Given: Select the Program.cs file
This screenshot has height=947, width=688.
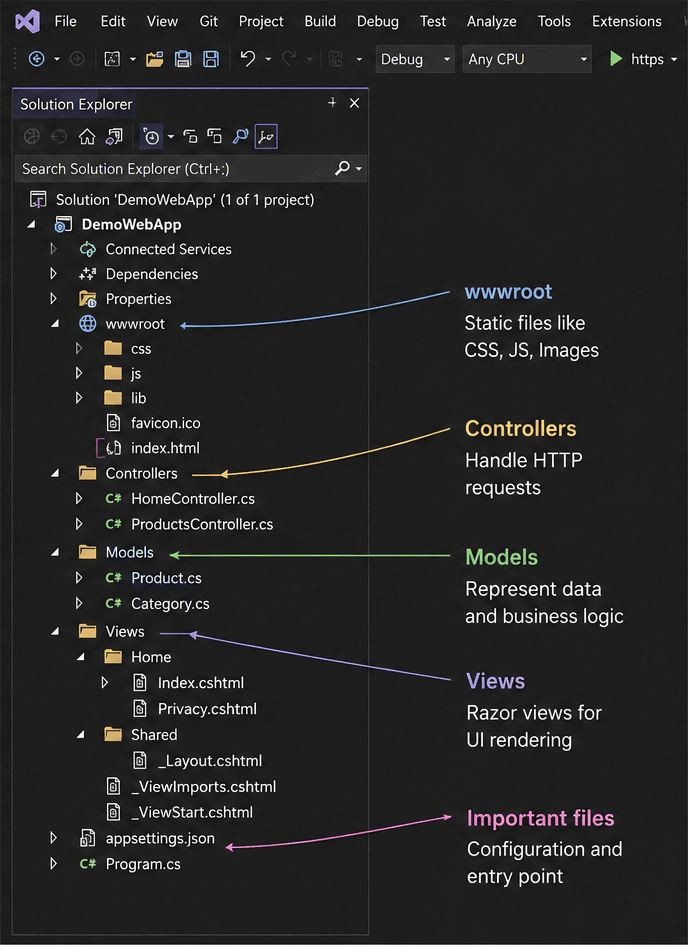Looking at the screenshot, I should [143, 864].
